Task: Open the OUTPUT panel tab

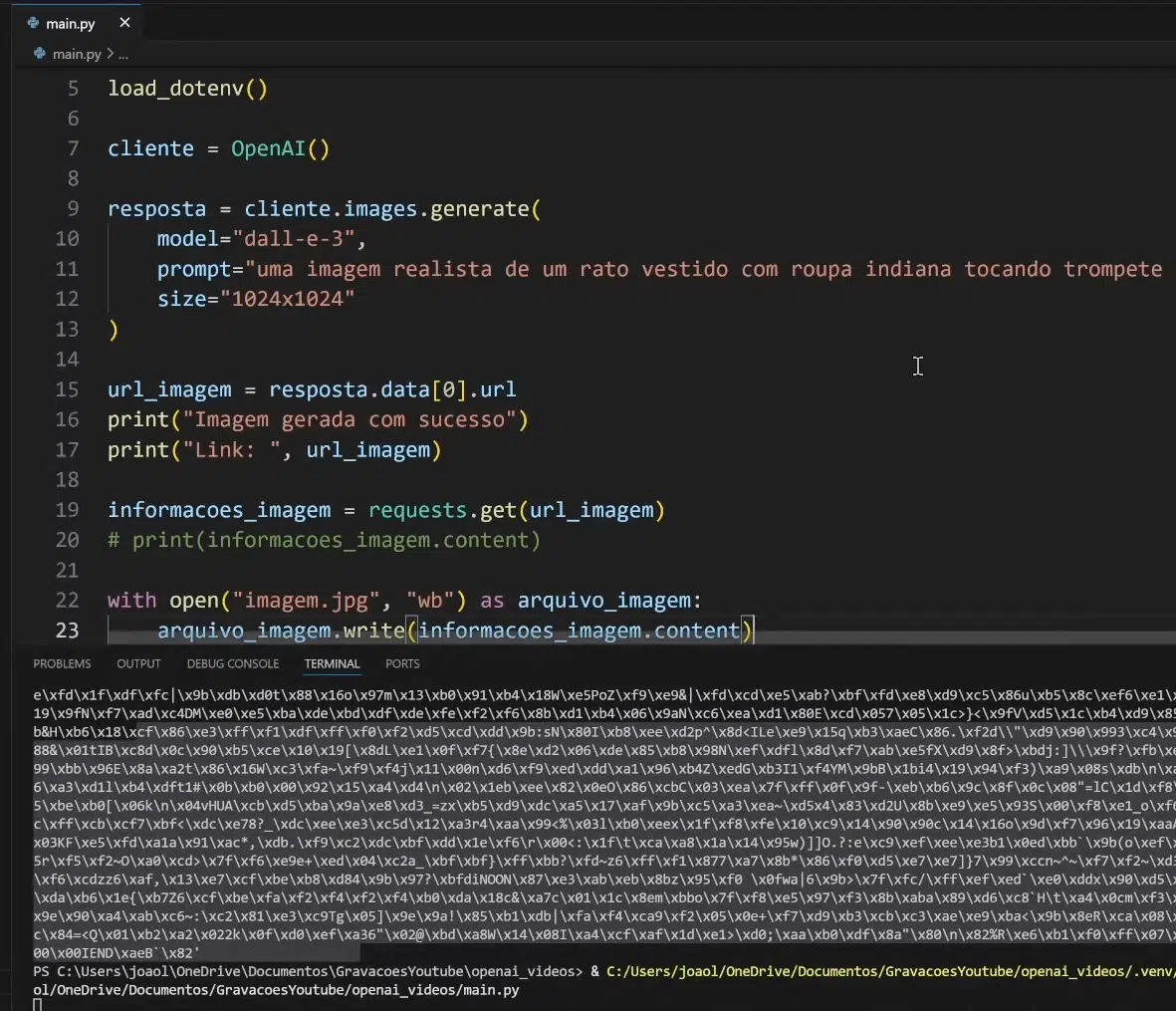Action: point(138,663)
